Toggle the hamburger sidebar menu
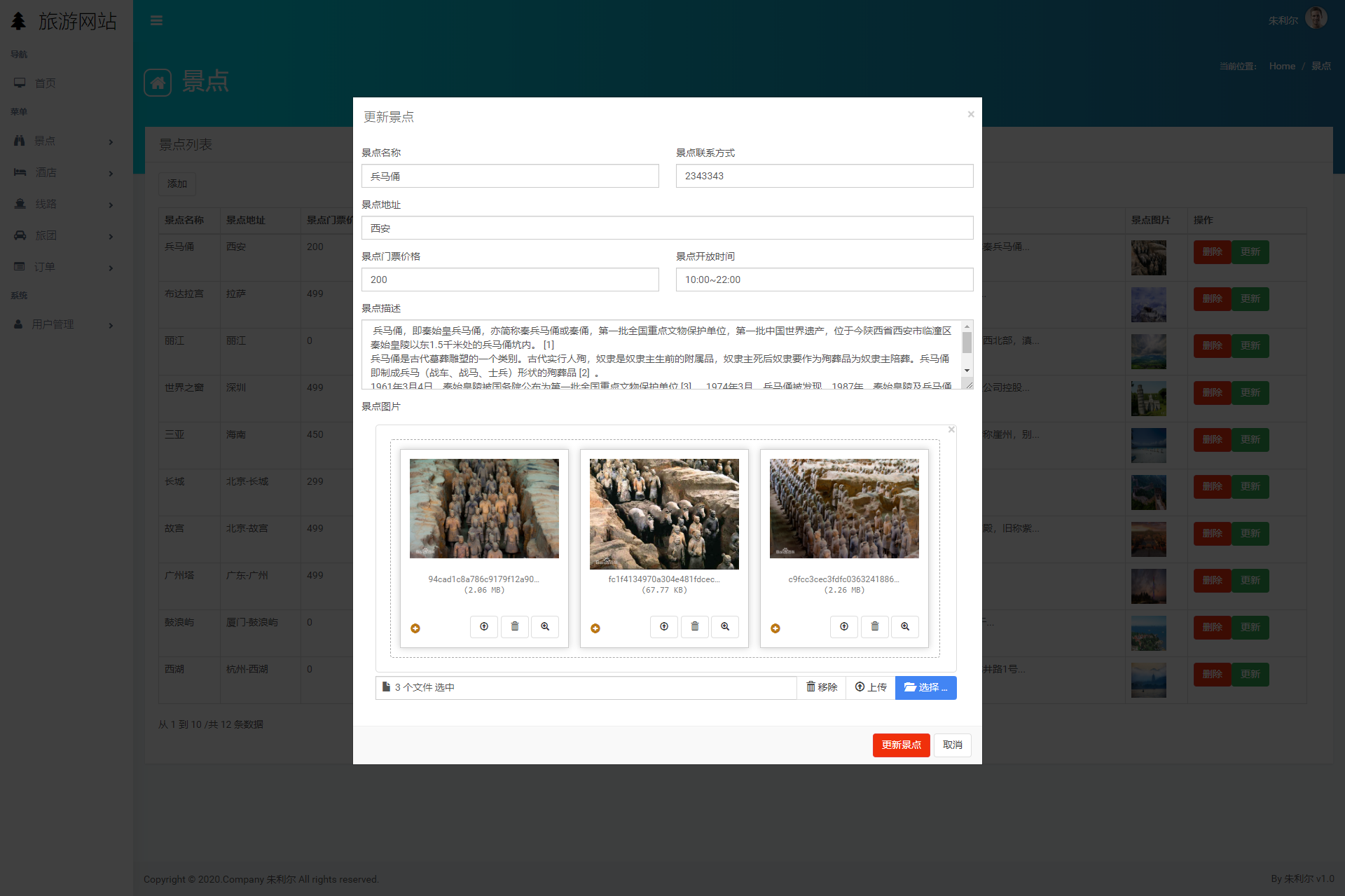The width and height of the screenshot is (1345, 896). coord(156,20)
